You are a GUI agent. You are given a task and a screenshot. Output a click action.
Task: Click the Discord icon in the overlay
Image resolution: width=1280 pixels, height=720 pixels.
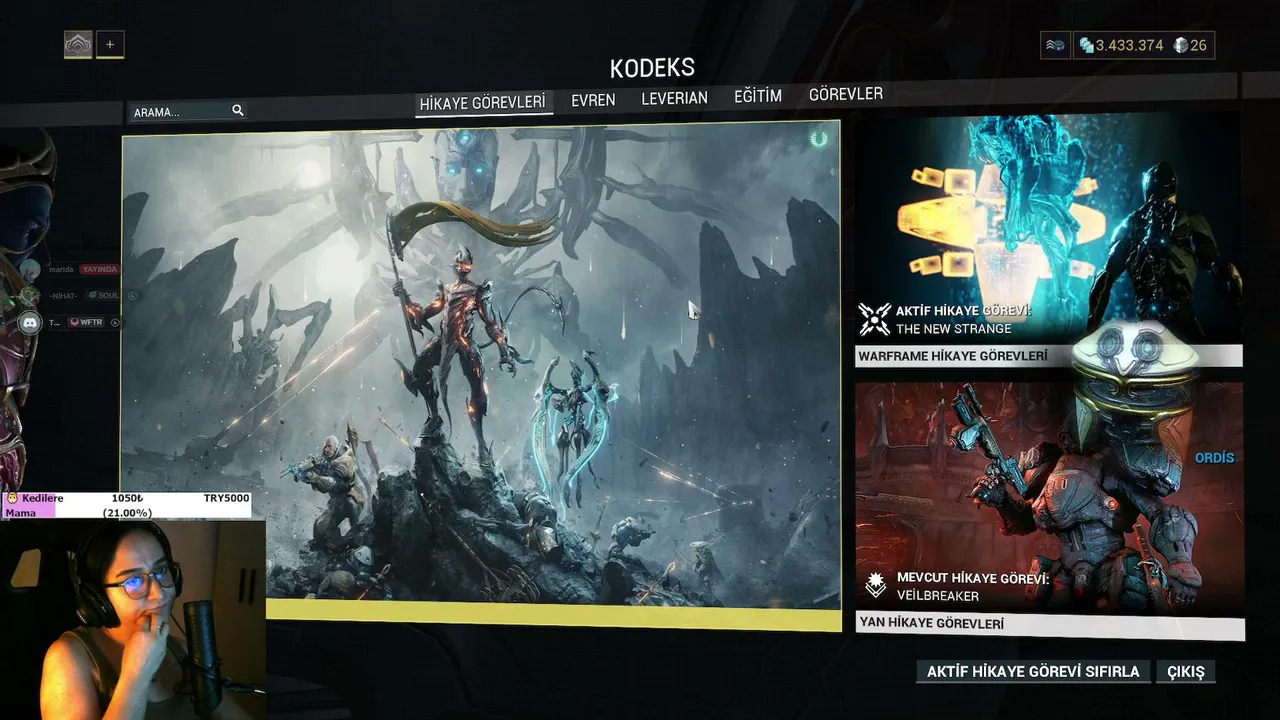29,323
